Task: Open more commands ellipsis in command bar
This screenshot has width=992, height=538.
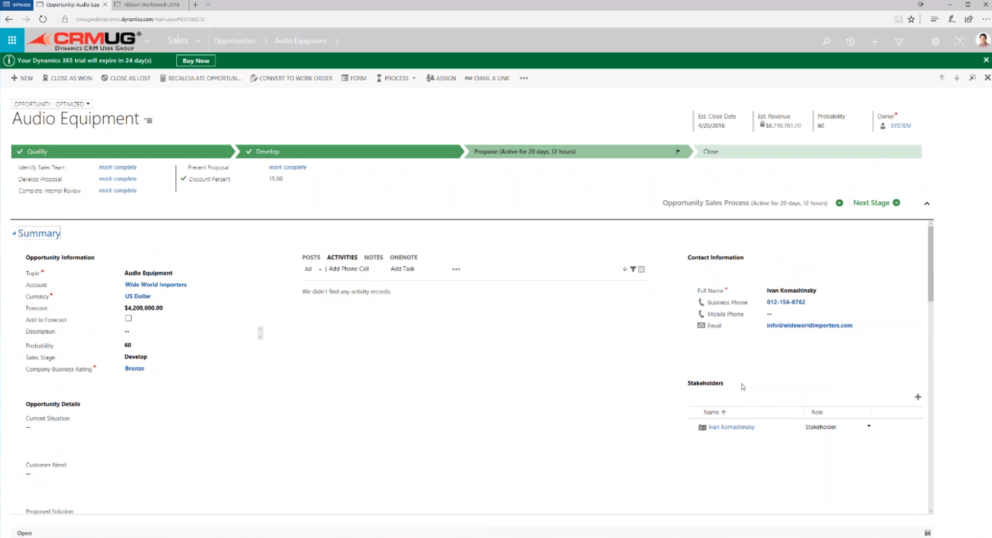Action: [x=524, y=78]
